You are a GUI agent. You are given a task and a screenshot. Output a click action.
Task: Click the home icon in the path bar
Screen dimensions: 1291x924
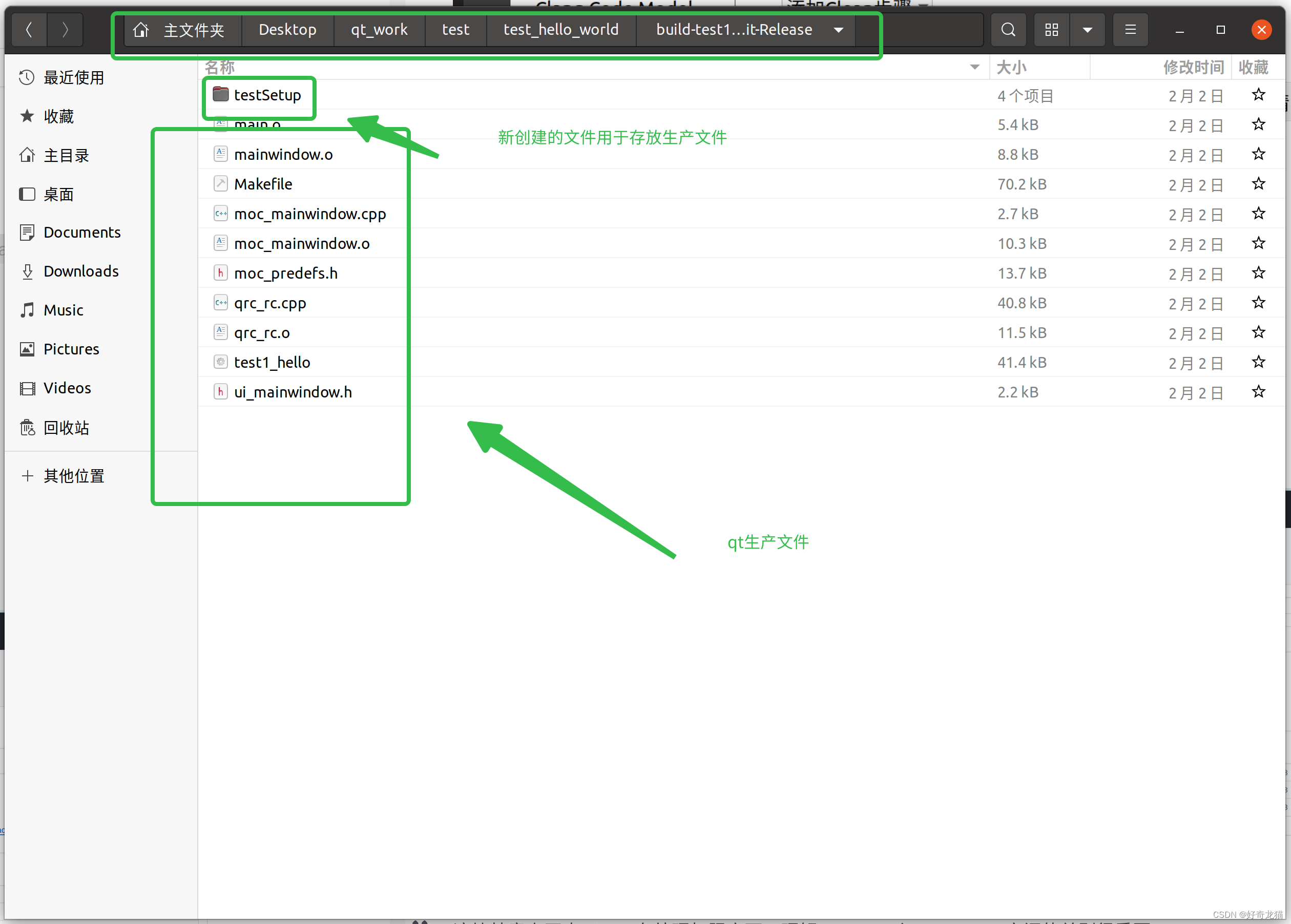(140, 30)
